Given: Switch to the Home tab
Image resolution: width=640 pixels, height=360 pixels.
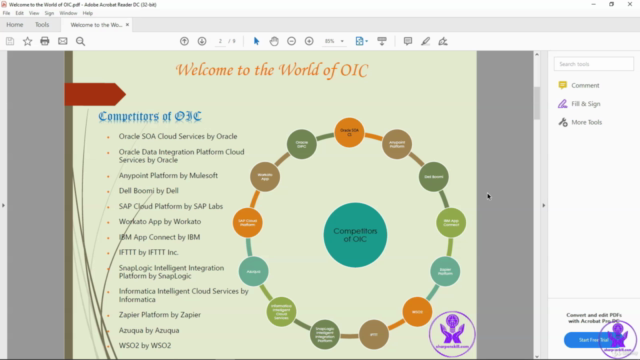Looking at the screenshot, I should (x=15, y=24).
